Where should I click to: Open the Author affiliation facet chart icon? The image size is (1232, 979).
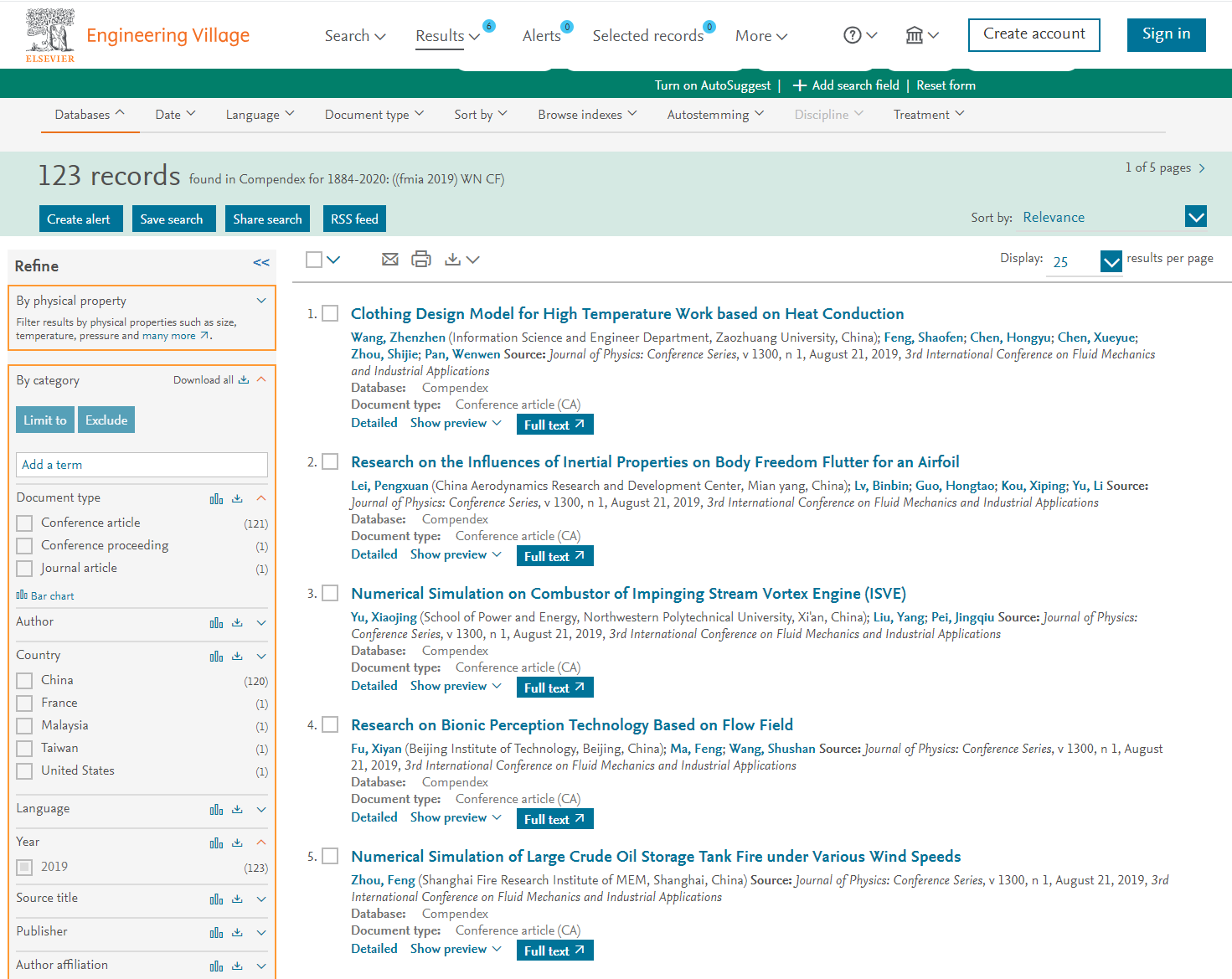coord(217,966)
